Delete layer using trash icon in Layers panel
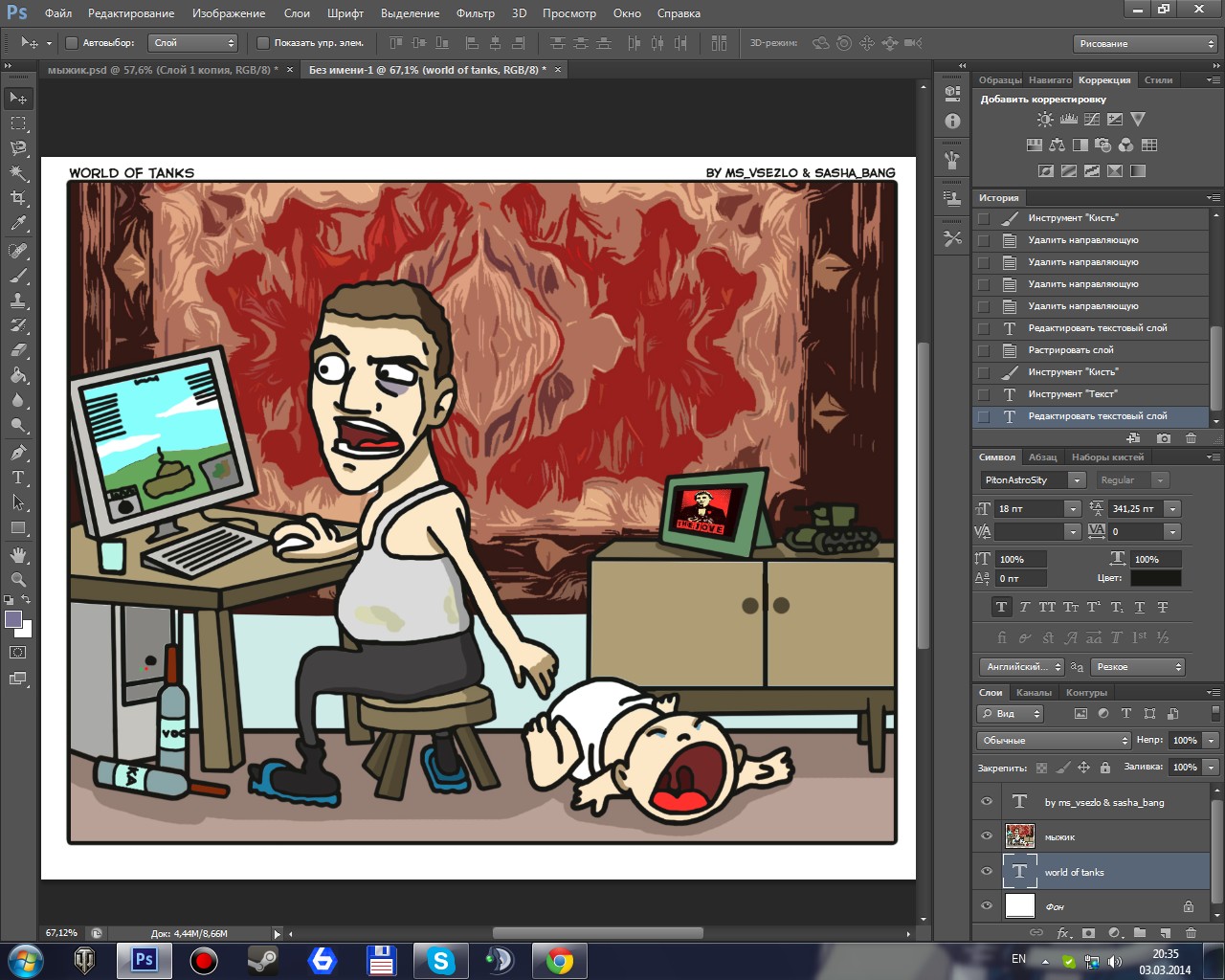 coord(1191,932)
